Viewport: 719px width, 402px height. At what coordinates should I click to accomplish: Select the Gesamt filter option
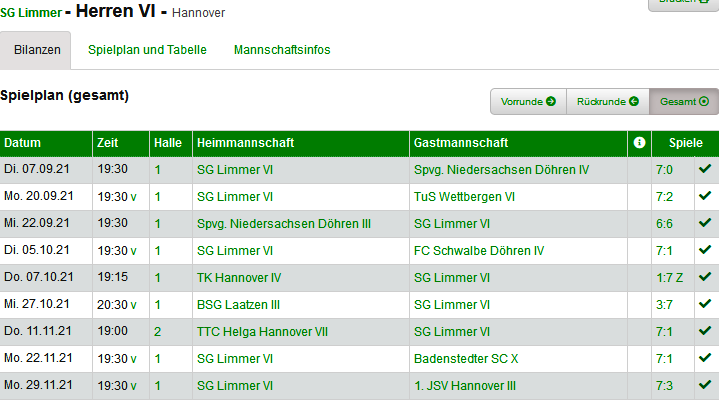pyautogui.click(x=683, y=102)
